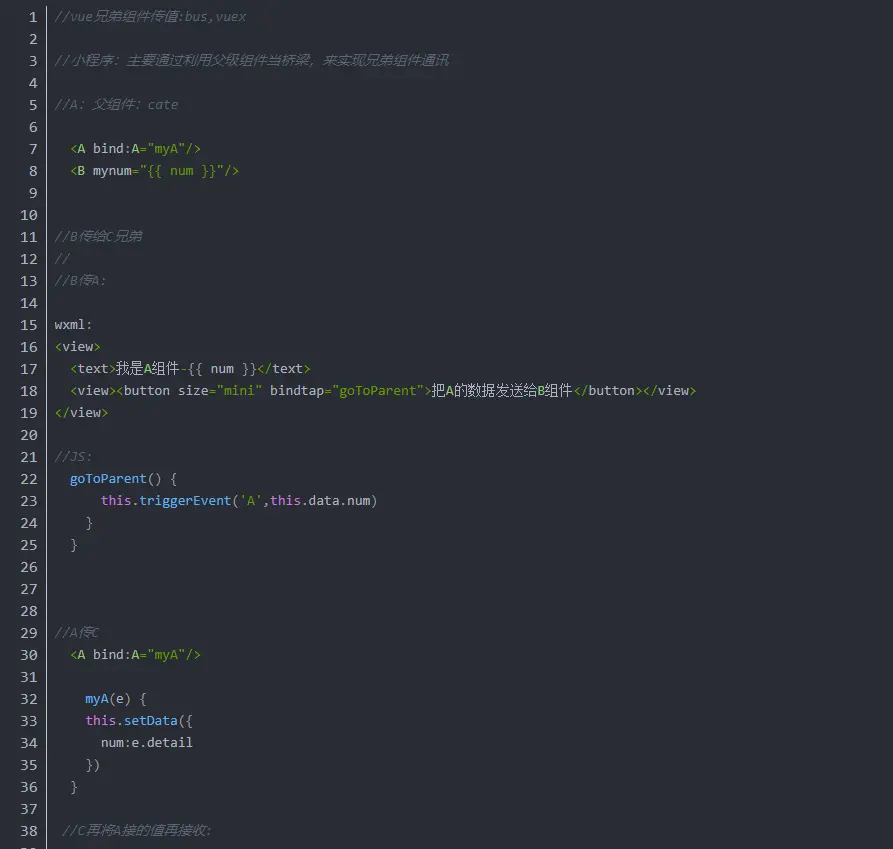The image size is (893, 849).
Task: Click the comment '//C再将A接的值再接收:'
Action: (137, 831)
